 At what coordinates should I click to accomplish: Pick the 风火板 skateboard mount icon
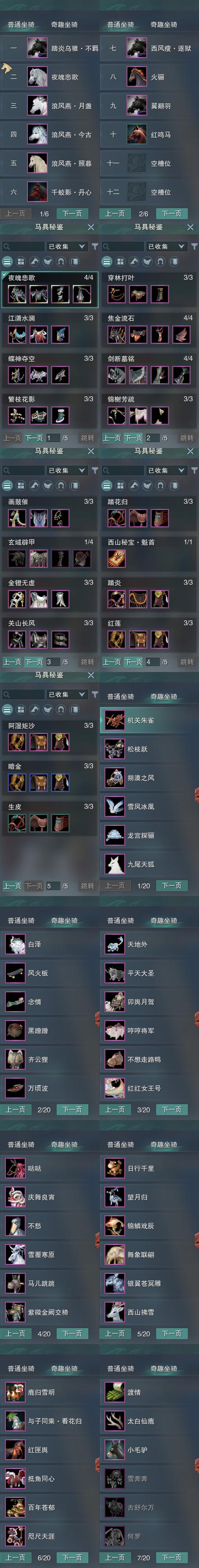15,973
